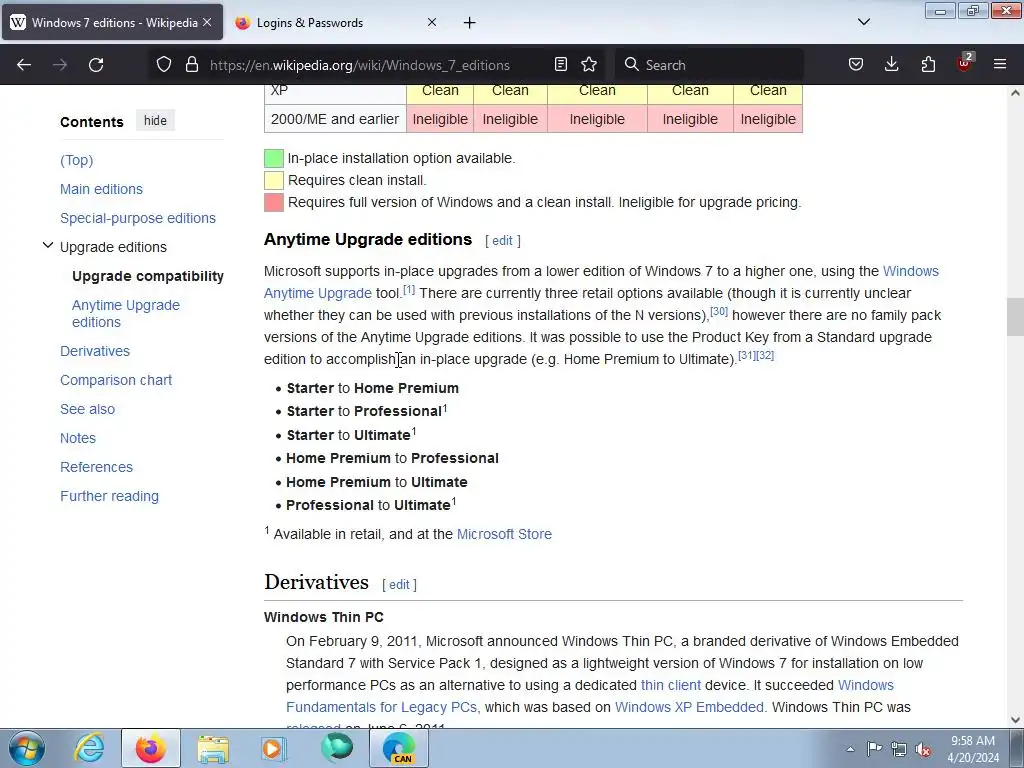Open the Downloads panel icon
Screen dimensions: 1024x768
pyautogui.click(x=891, y=65)
